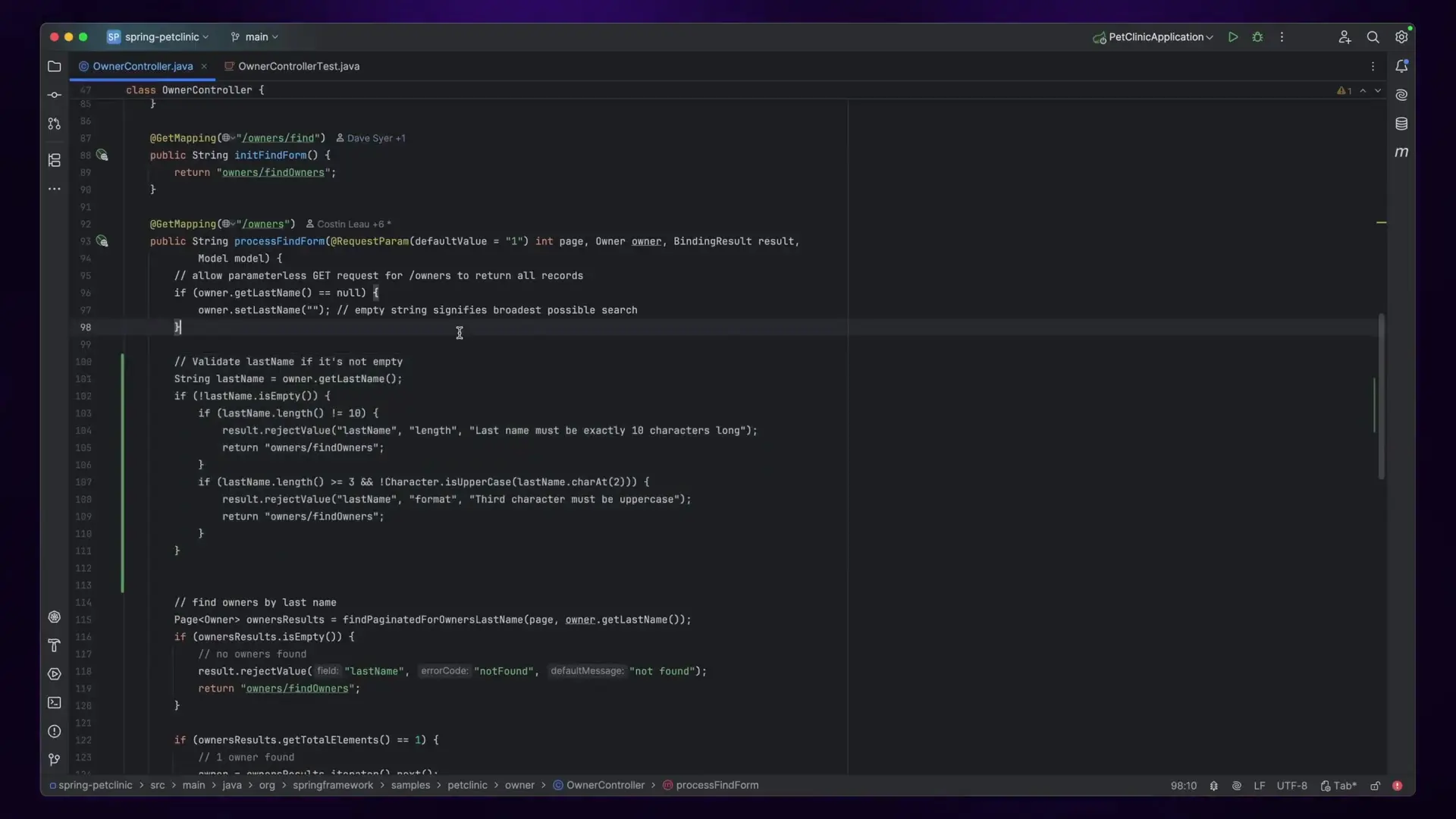Open the Notifications bell
Viewport: 1456px width, 819px height.
pos(1401,67)
